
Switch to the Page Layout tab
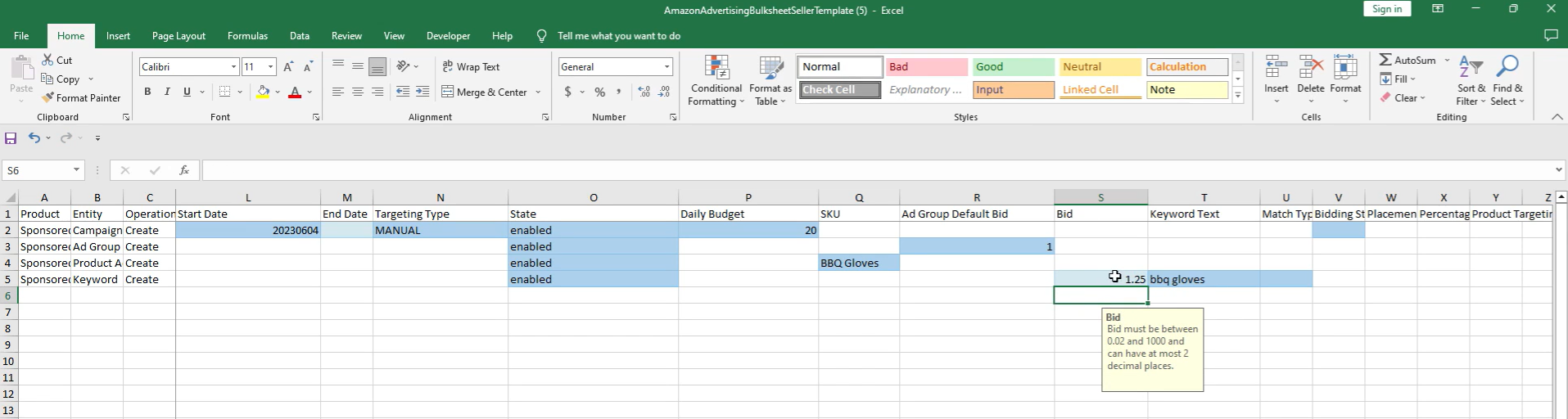[178, 35]
